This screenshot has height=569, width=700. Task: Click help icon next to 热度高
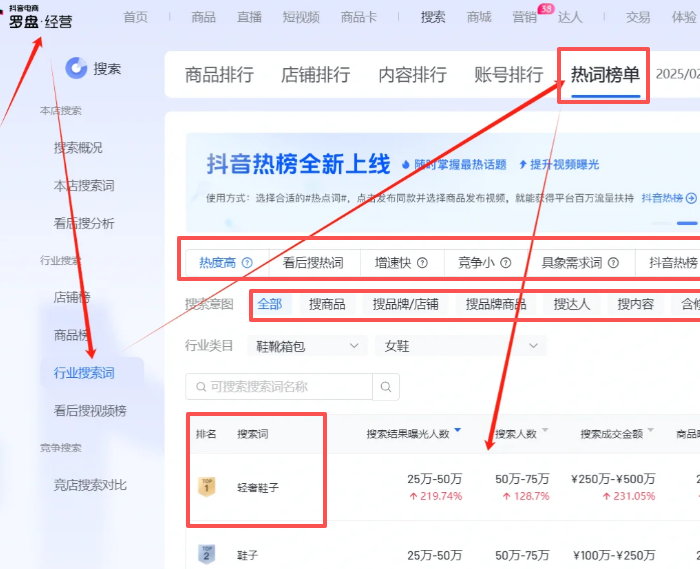coord(247,263)
